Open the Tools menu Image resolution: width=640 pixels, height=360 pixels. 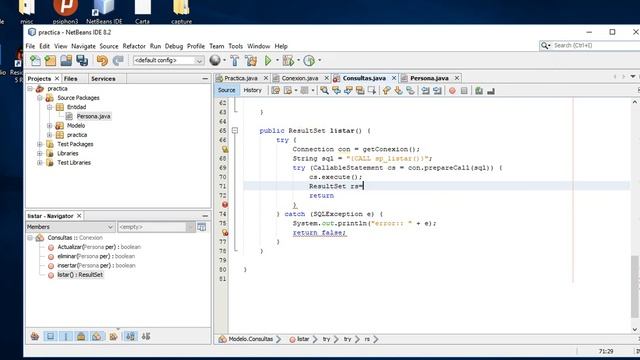[236, 46]
